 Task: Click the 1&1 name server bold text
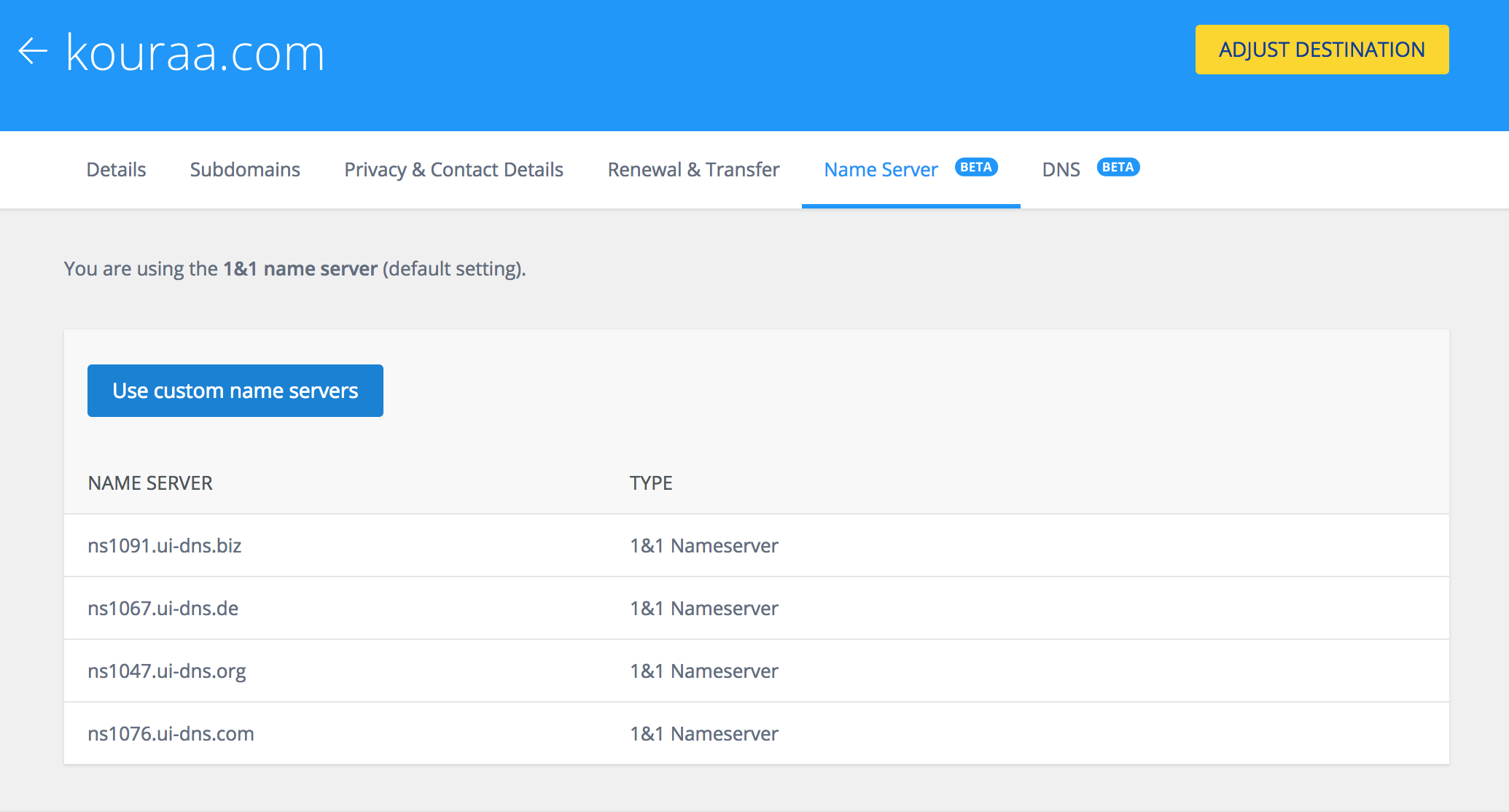click(x=300, y=269)
